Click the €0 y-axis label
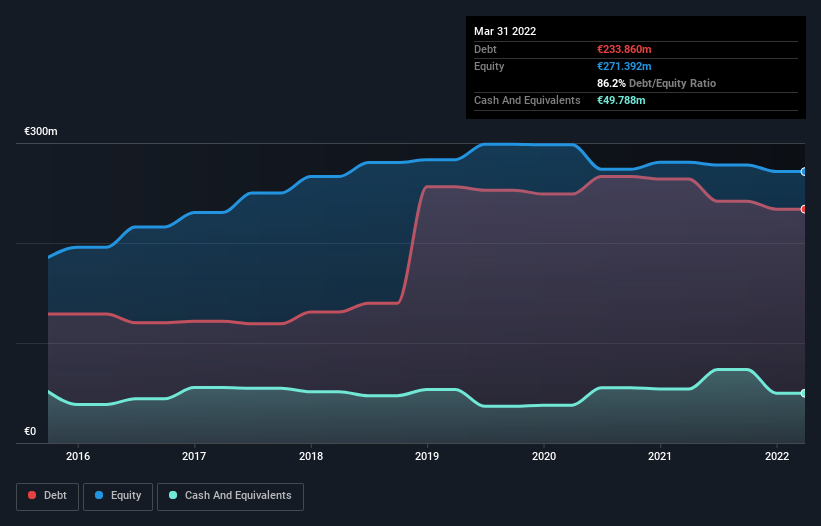 tap(30, 431)
